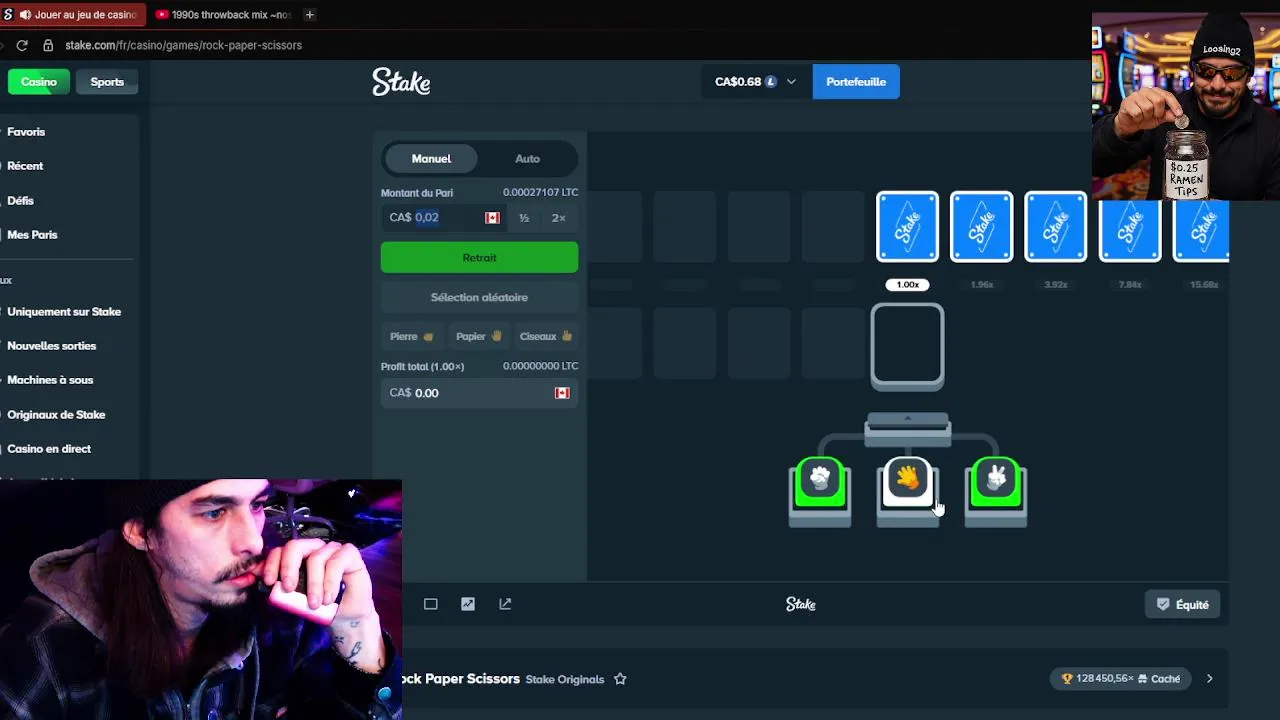Click the Portefeuille wallet button
The width and height of the screenshot is (1280, 720).
(856, 82)
